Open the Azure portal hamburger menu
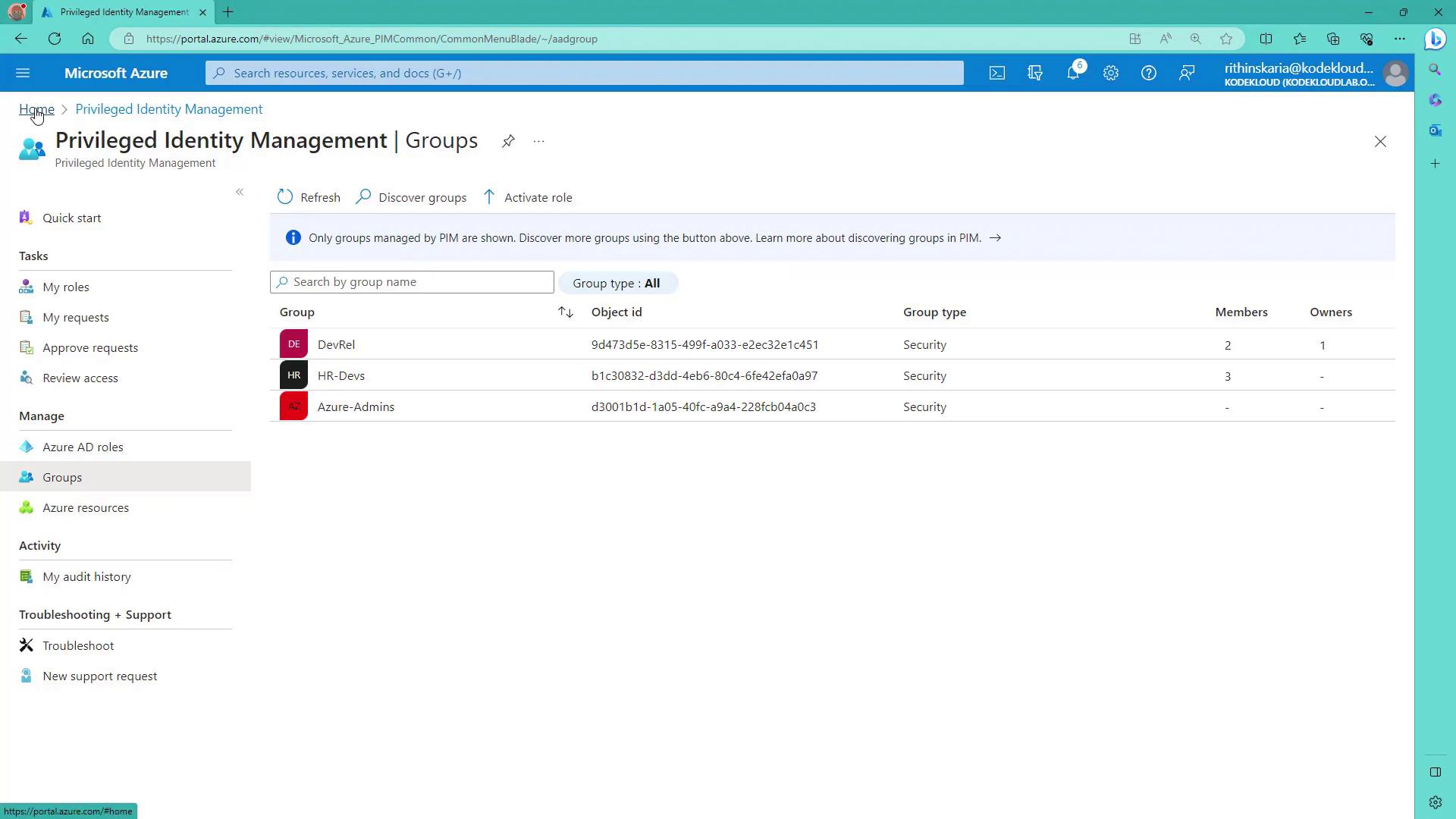The height and width of the screenshot is (819, 1456). pos(23,73)
